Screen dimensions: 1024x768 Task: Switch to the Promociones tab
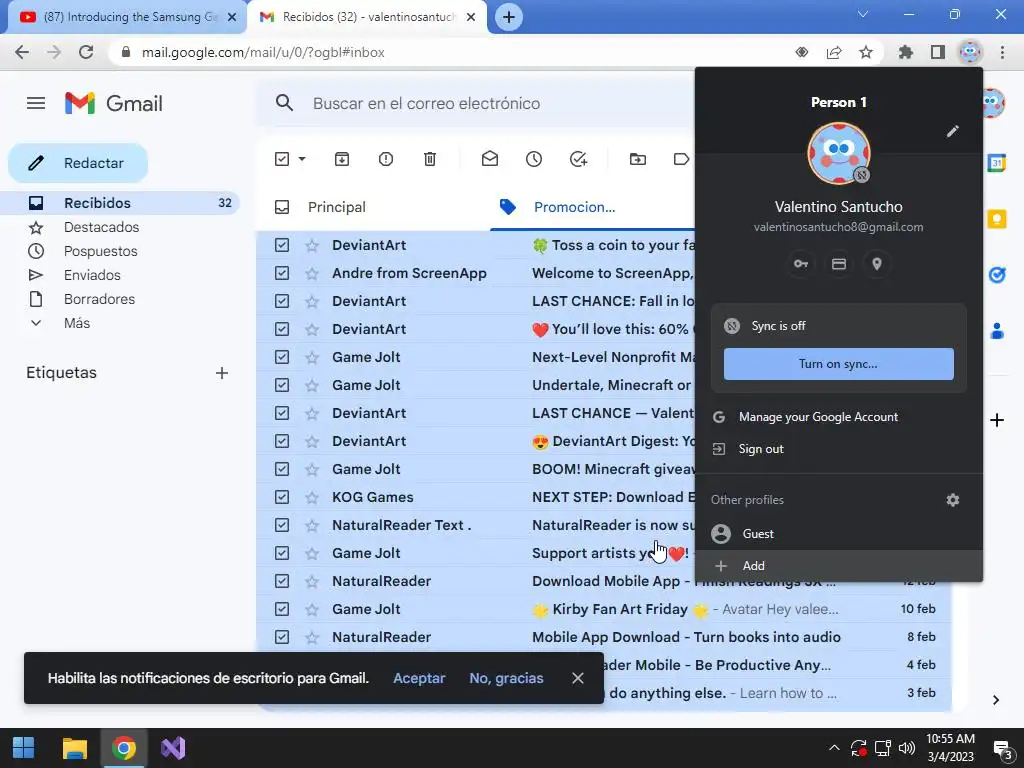[x=592, y=207]
